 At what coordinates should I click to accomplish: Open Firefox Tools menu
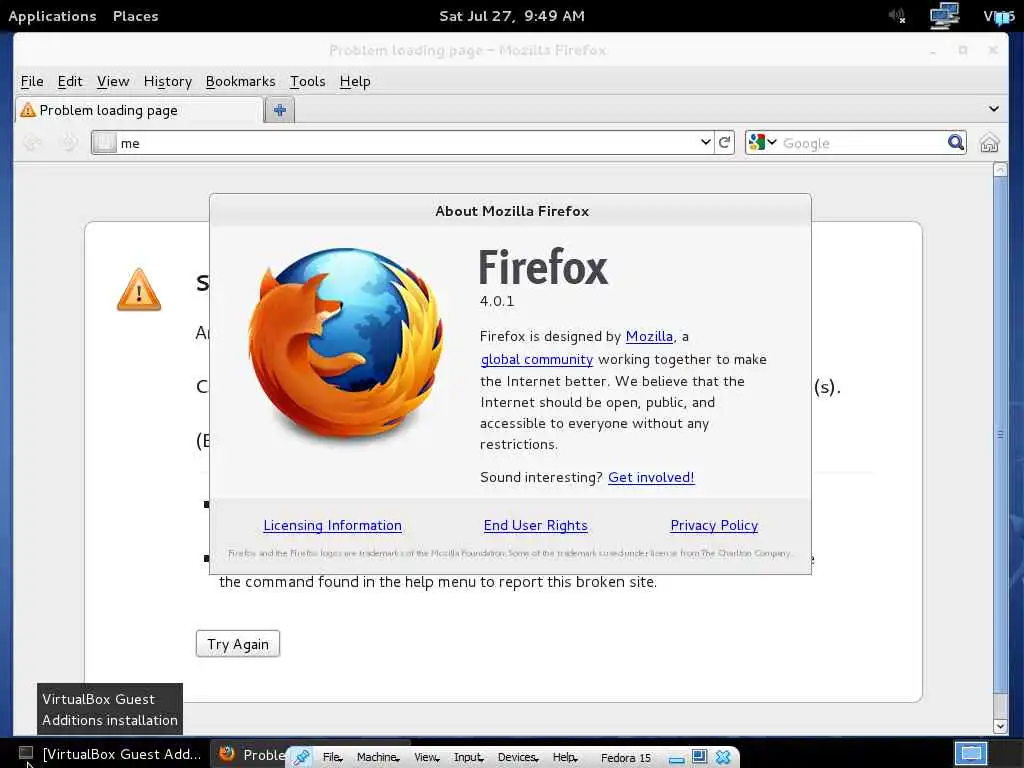(x=308, y=81)
